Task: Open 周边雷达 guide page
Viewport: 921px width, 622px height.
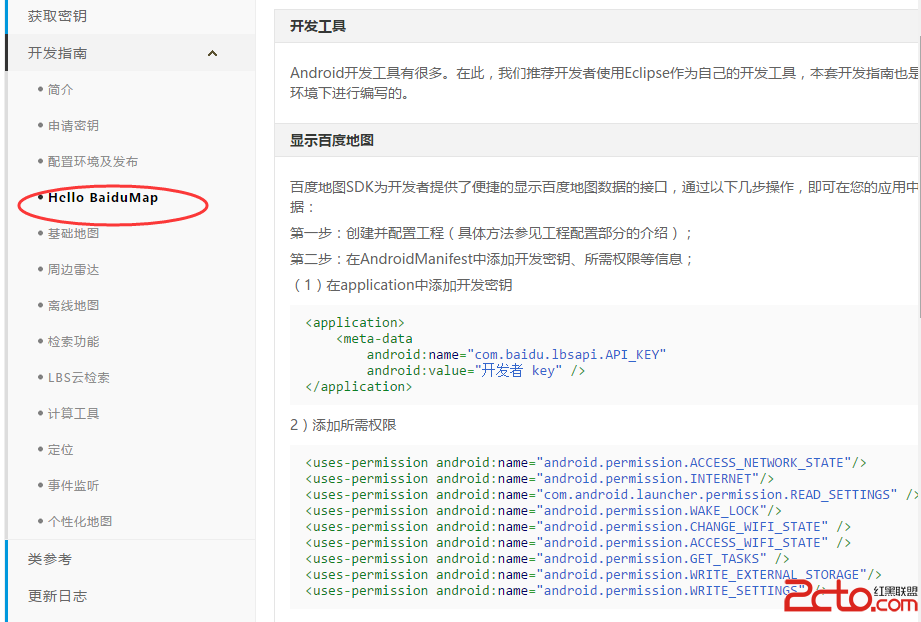Action: pos(73,269)
